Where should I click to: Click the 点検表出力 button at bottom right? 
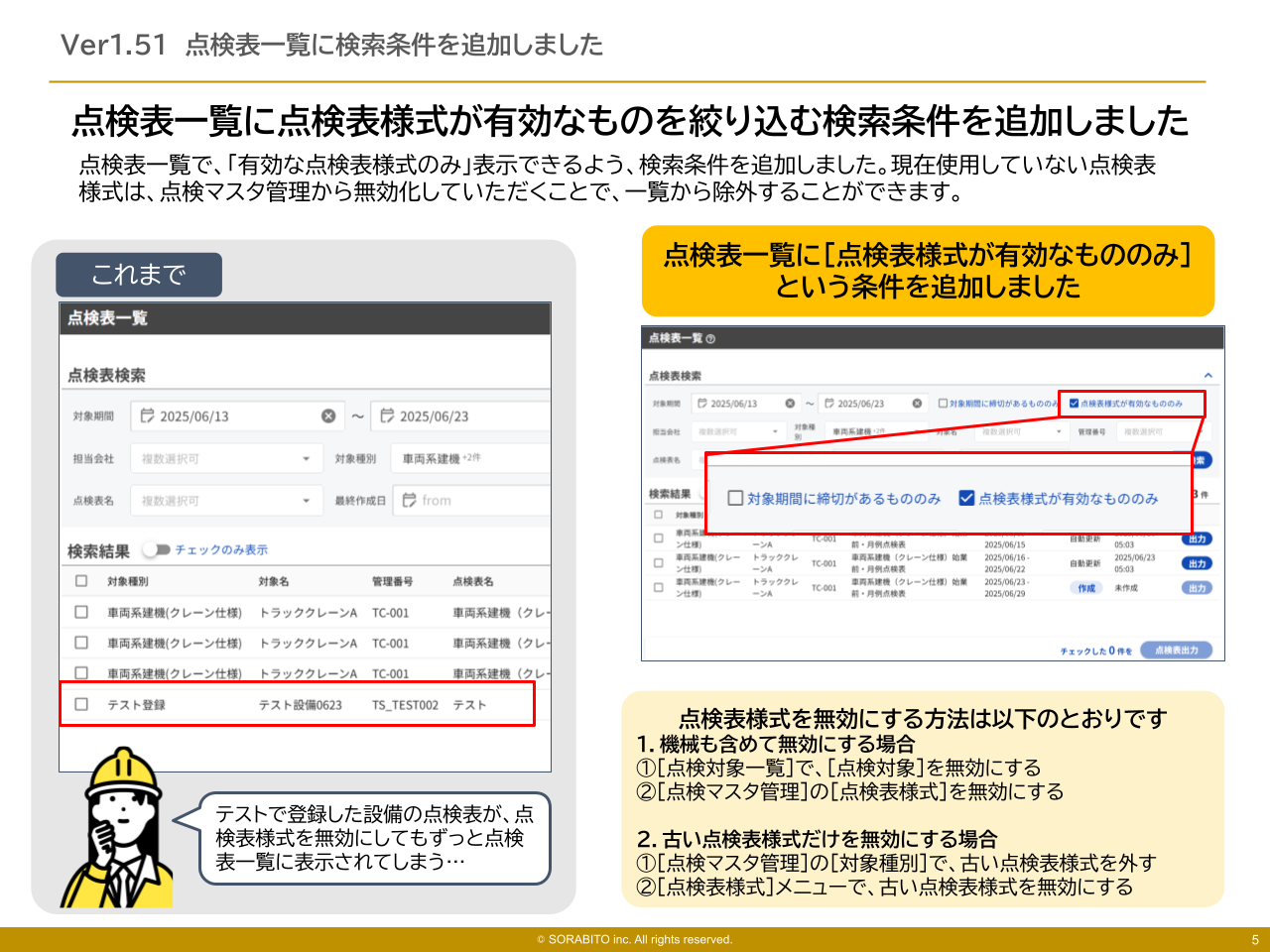pos(1178,650)
